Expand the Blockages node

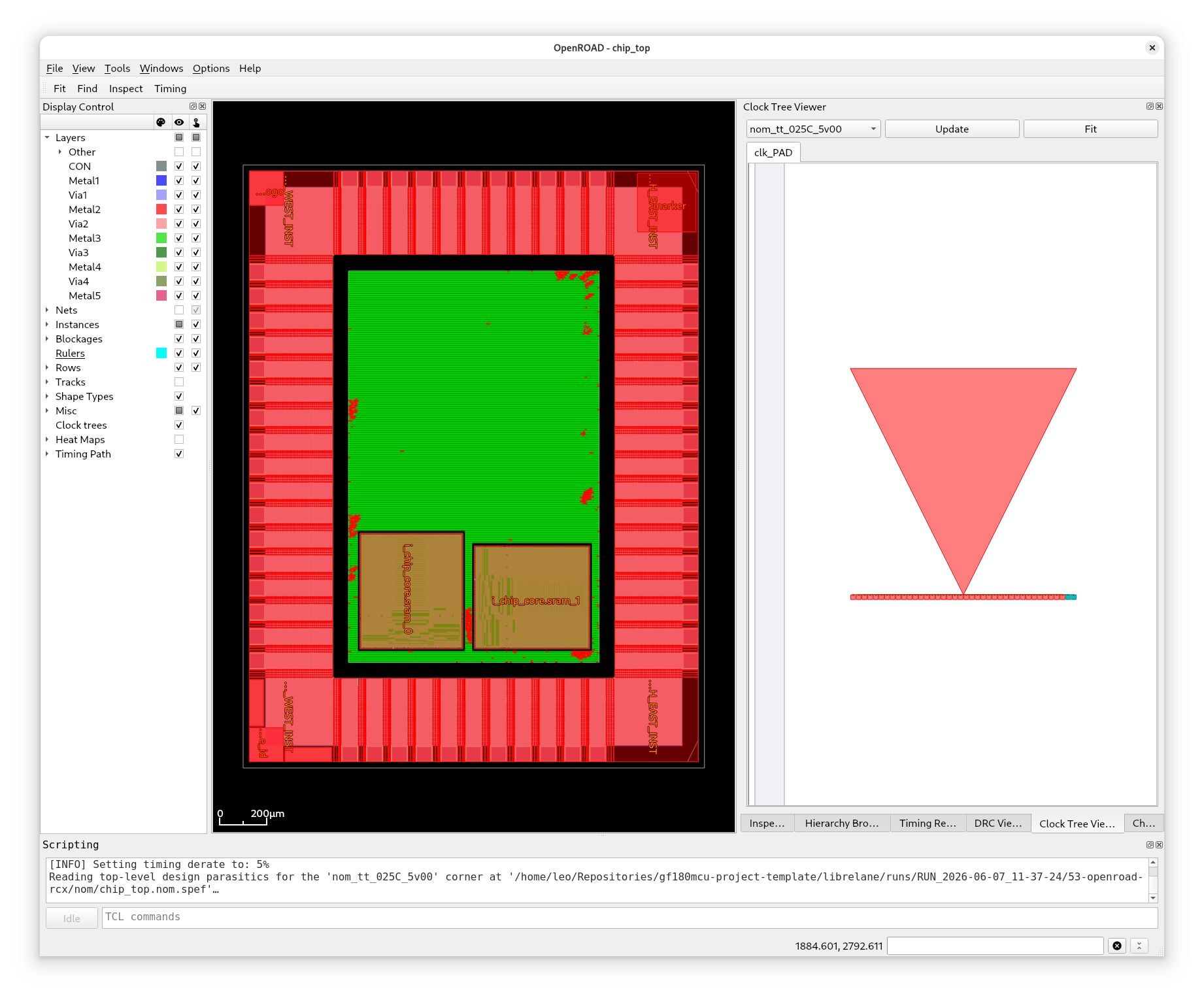pos(47,339)
